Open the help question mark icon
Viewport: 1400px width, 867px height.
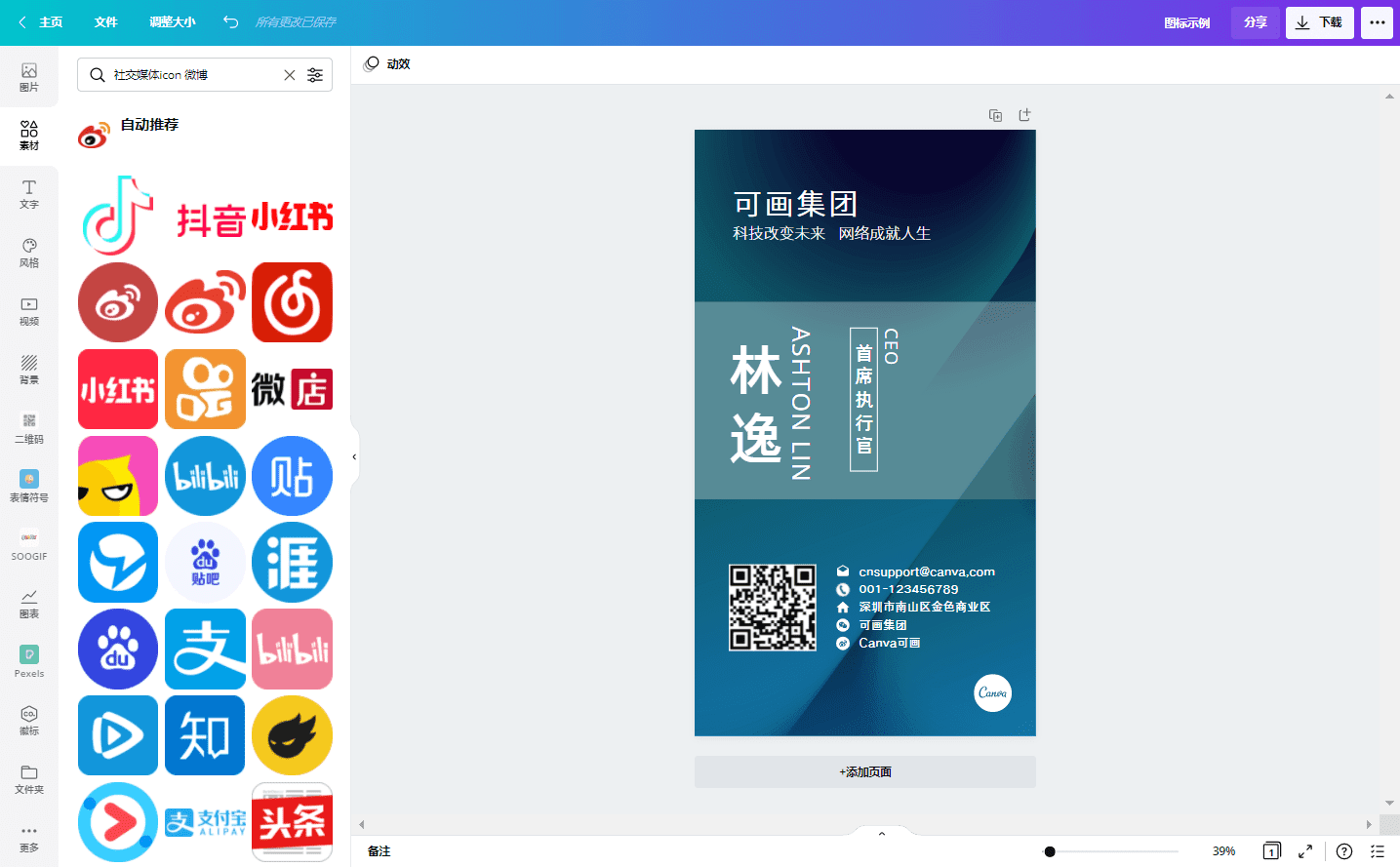1344,851
